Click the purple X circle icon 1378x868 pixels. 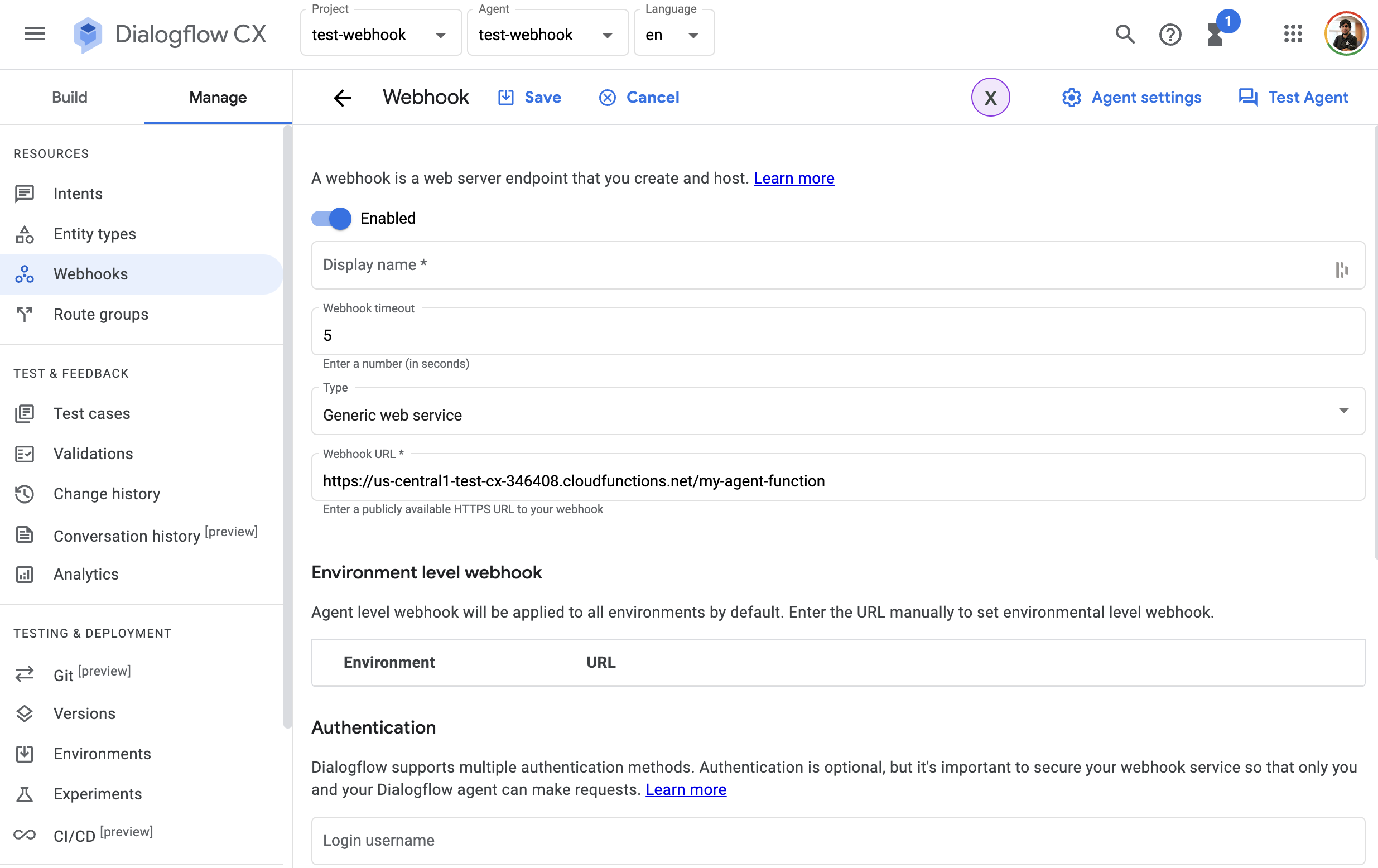pyautogui.click(x=990, y=97)
